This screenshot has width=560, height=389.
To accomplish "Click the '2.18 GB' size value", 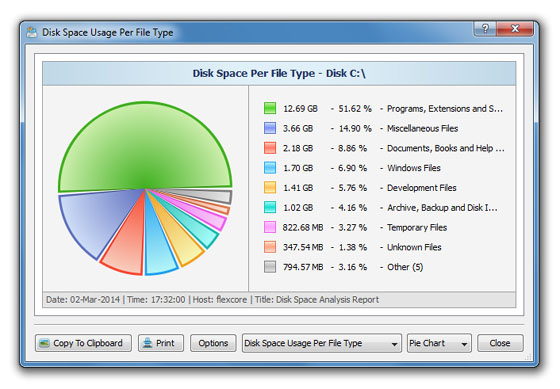I will point(298,148).
